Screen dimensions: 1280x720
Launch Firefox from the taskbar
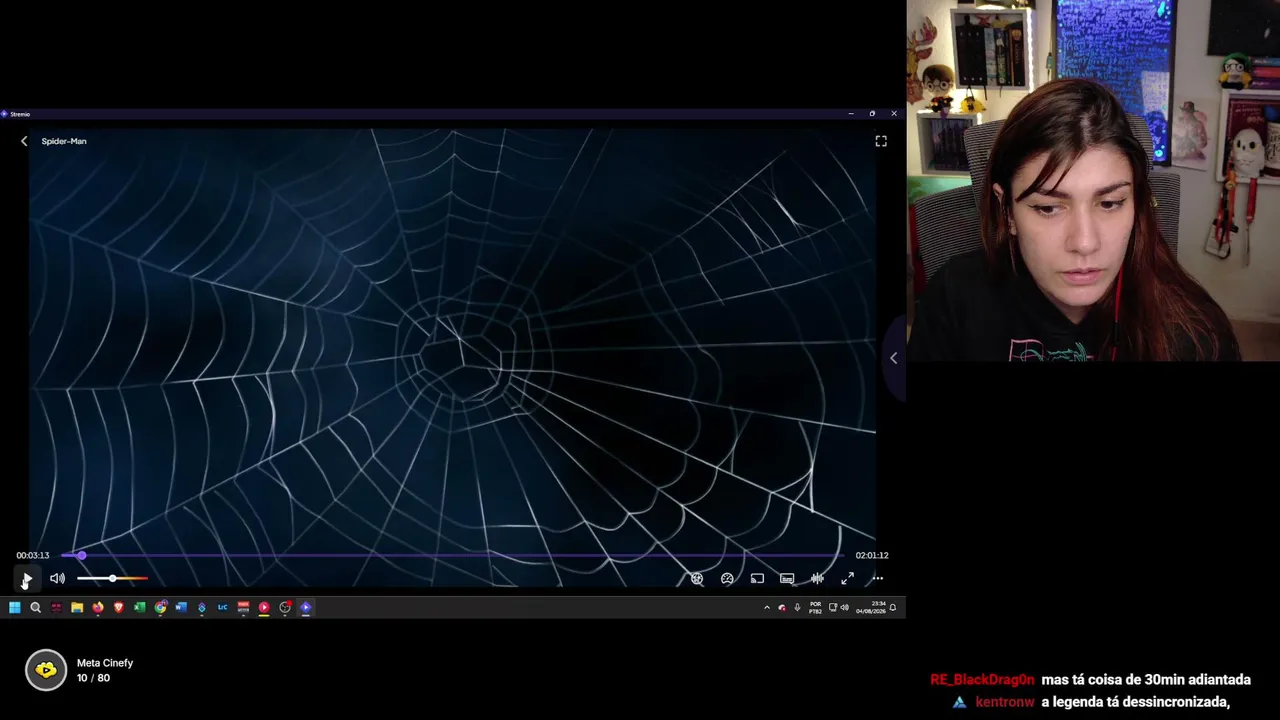(98, 607)
